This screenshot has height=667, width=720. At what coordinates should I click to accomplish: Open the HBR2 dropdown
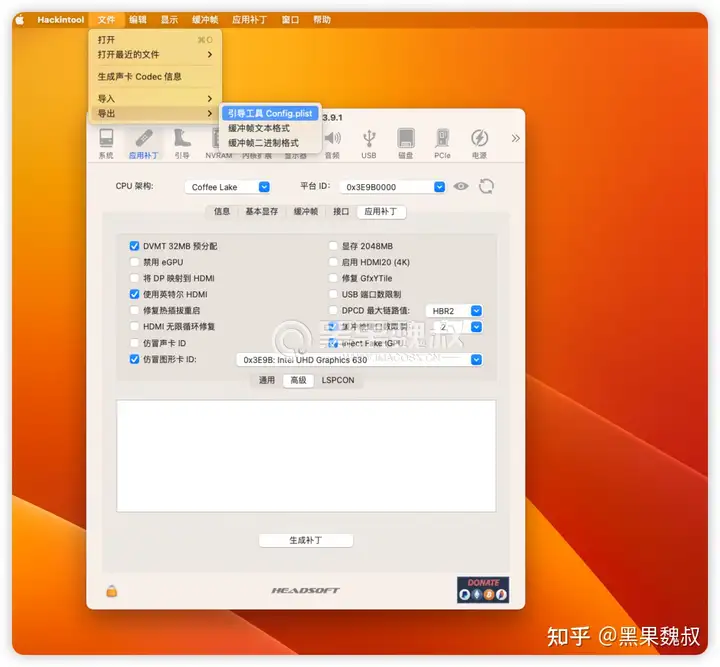point(454,311)
